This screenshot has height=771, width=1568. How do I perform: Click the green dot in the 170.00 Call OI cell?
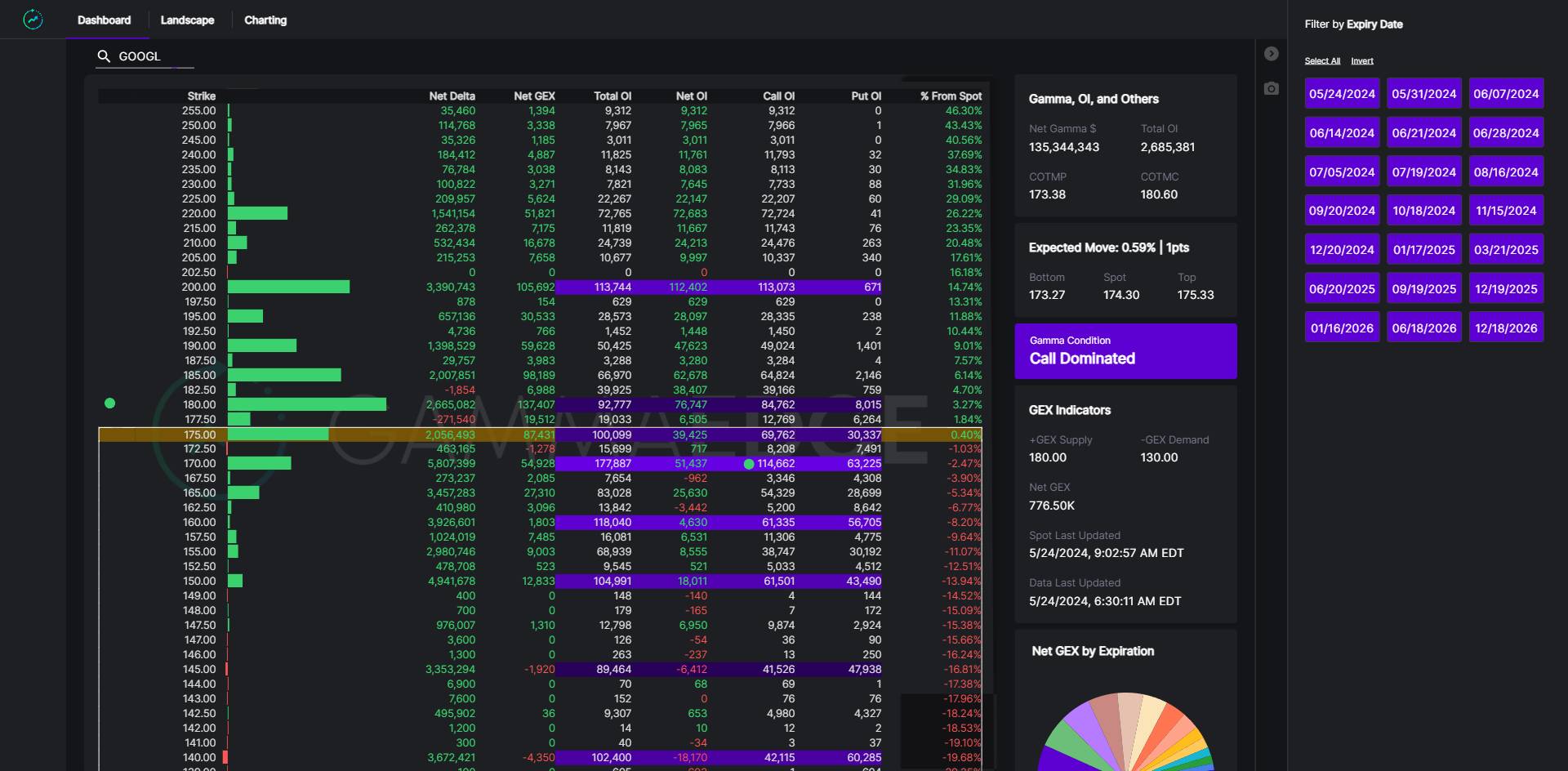pos(749,464)
